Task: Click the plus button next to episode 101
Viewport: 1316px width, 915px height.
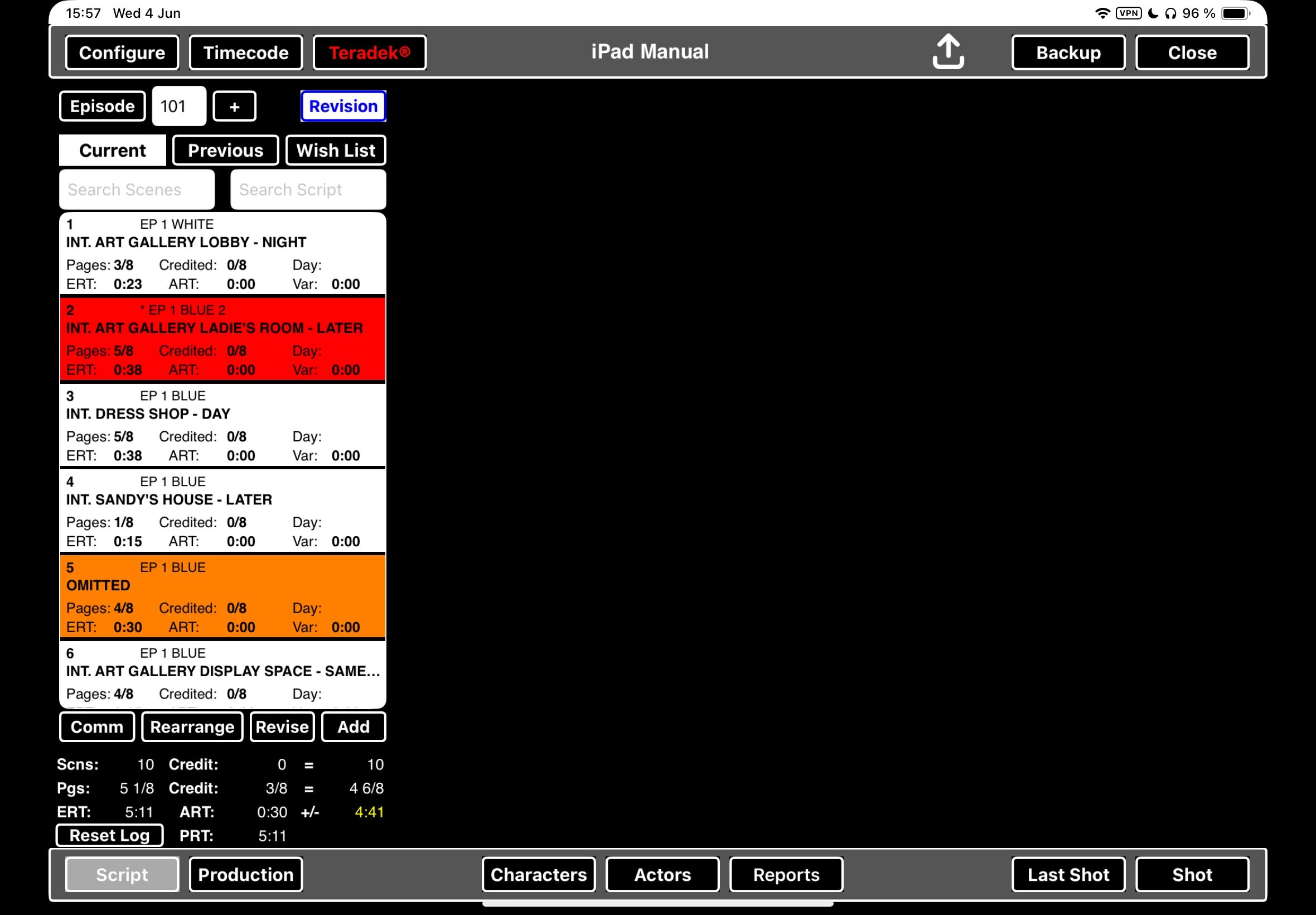Action: (x=234, y=107)
